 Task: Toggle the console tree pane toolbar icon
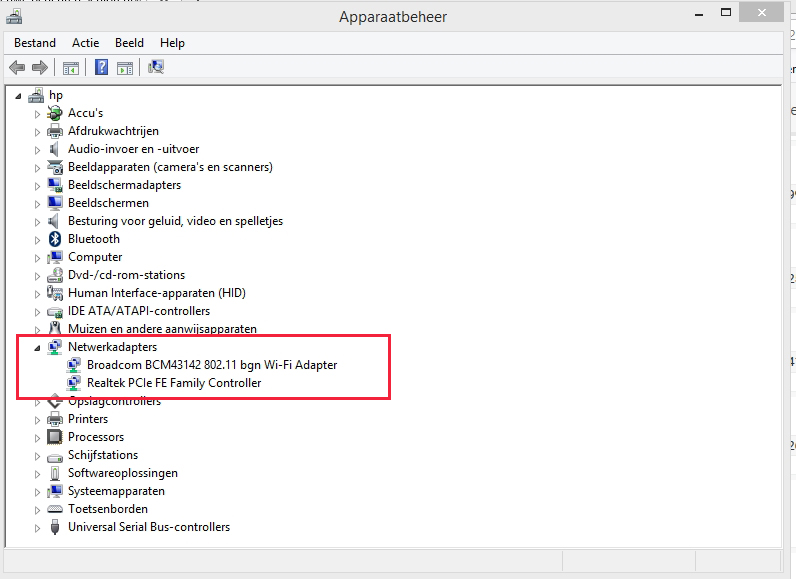point(71,67)
